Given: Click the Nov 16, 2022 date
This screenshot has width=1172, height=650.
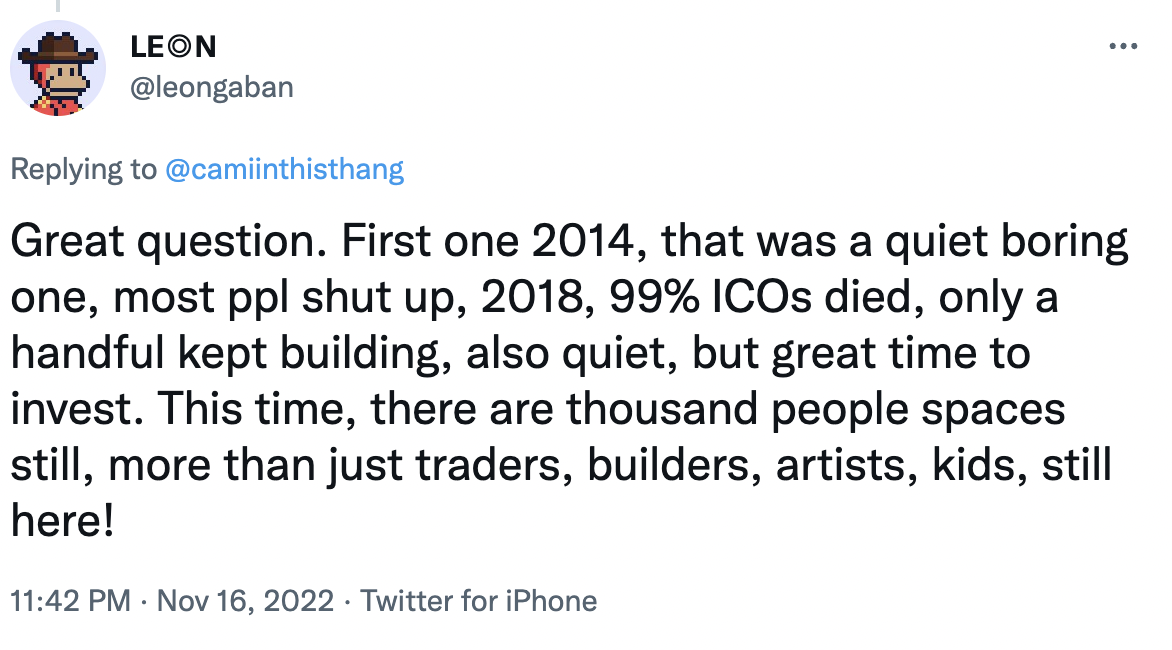Looking at the screenshot, I should coord(245,601).
